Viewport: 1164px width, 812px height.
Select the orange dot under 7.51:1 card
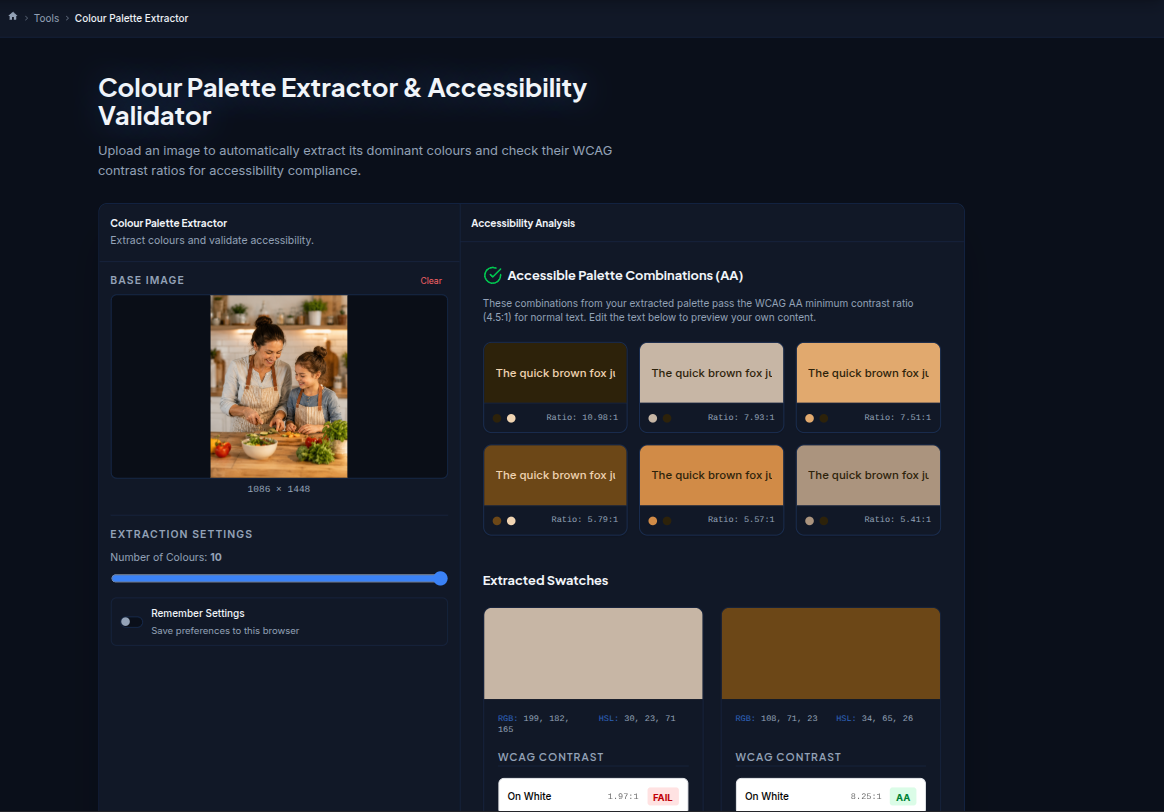pyautogui.click(x=809, y=418)
